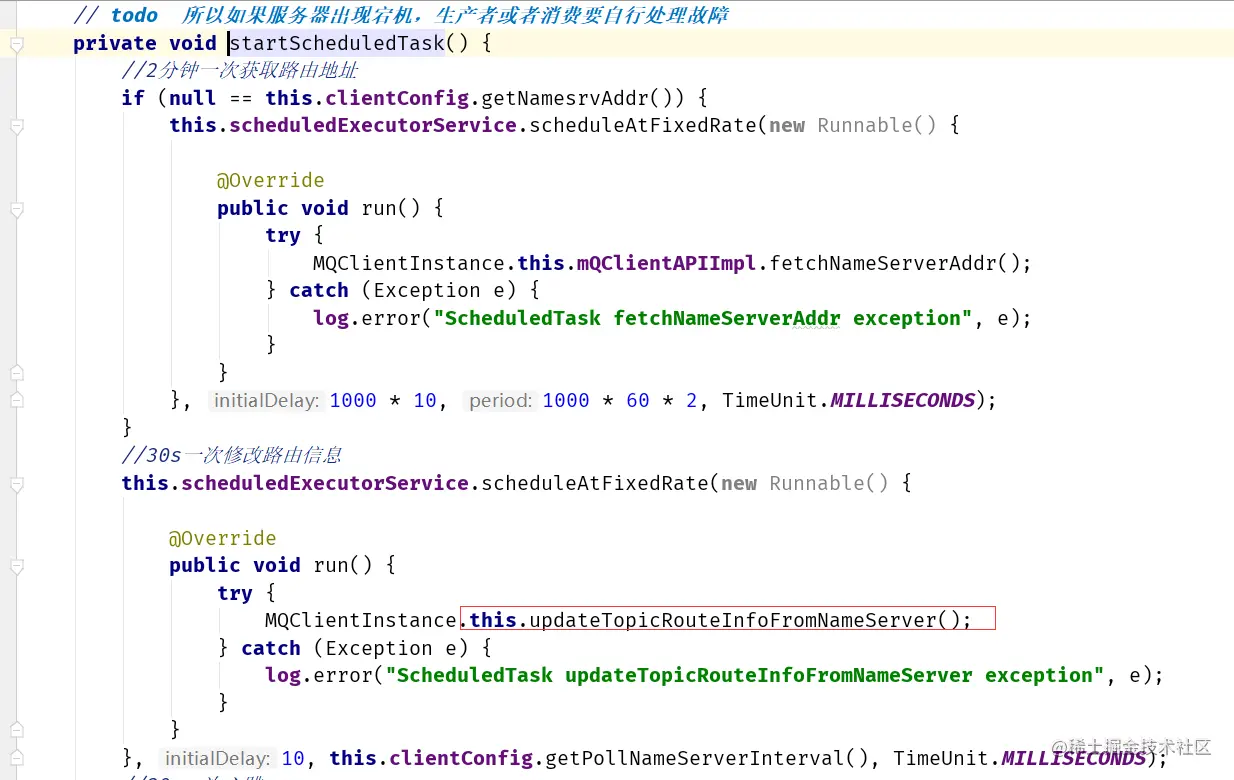Click fold-end marker on the getPollNameServerInterval line
Screen dimensions: 1234x780
[x=16, y=758]
